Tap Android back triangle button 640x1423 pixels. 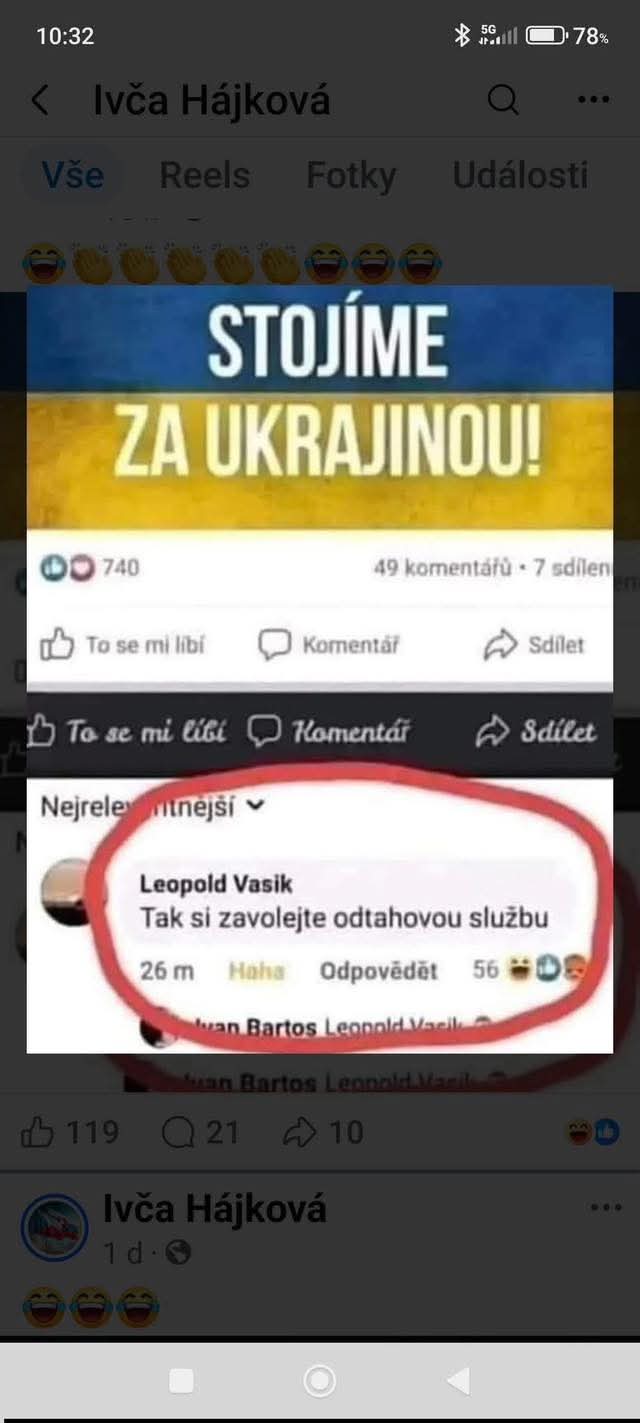click(458, 1381)
